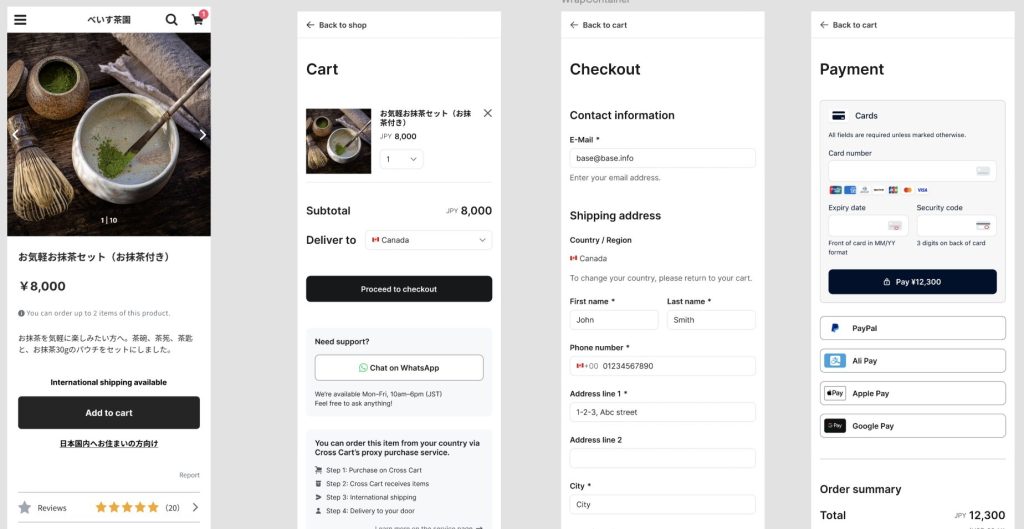Image resolution: width=1024 pixels, height=529 pixels.
Task: Remove the matcha set from cart
Action: tap(488, 113)
